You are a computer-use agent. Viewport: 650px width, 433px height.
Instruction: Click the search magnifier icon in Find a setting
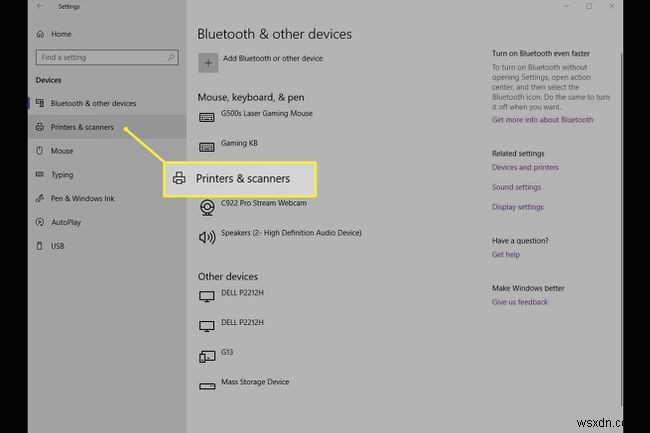coord(171,57)
